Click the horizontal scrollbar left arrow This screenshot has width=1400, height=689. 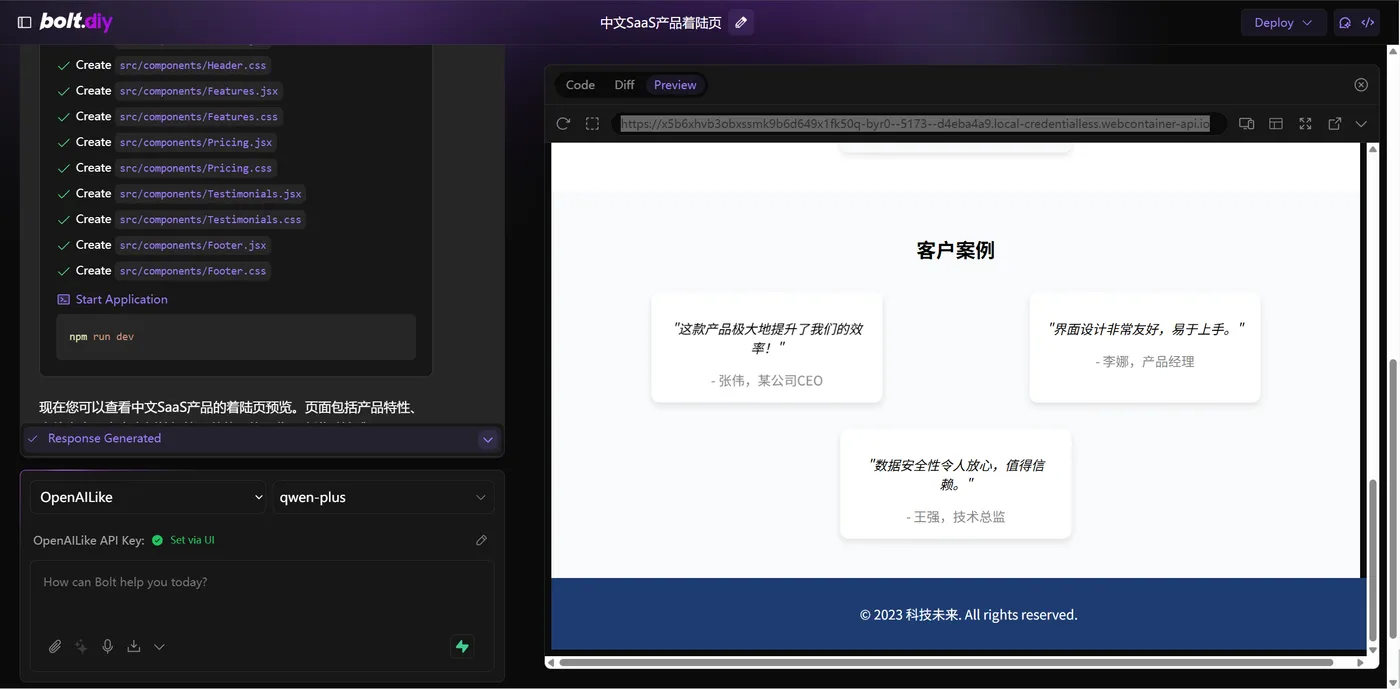[550, 662]
